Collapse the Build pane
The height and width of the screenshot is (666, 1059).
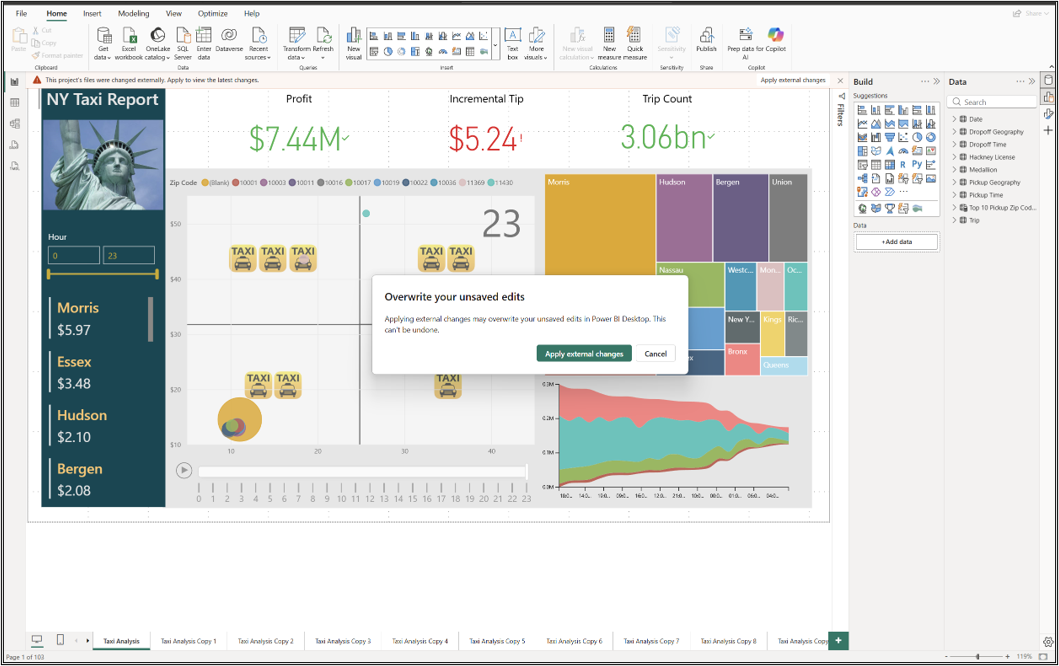937,82
